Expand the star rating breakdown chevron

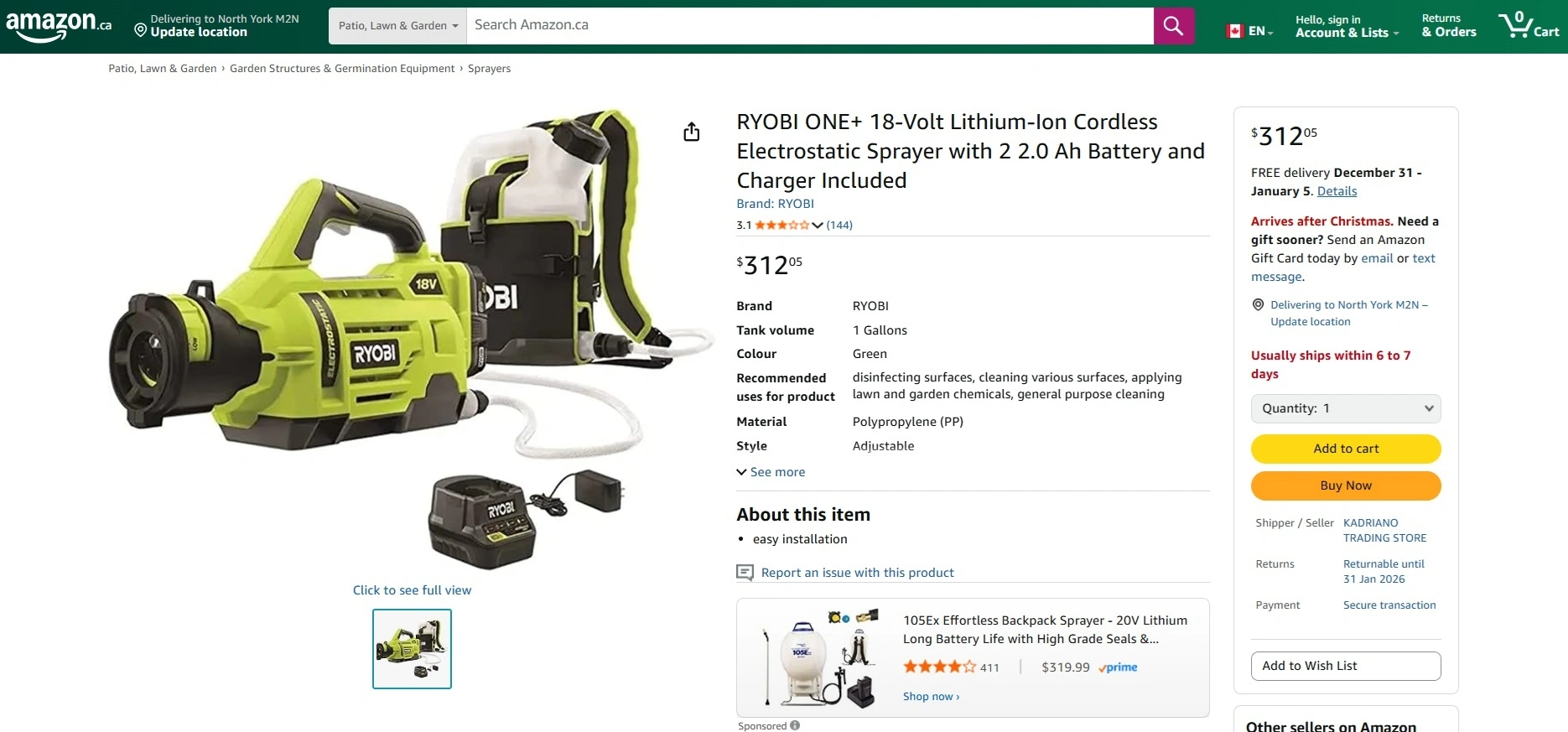click(x=818, y=225)
